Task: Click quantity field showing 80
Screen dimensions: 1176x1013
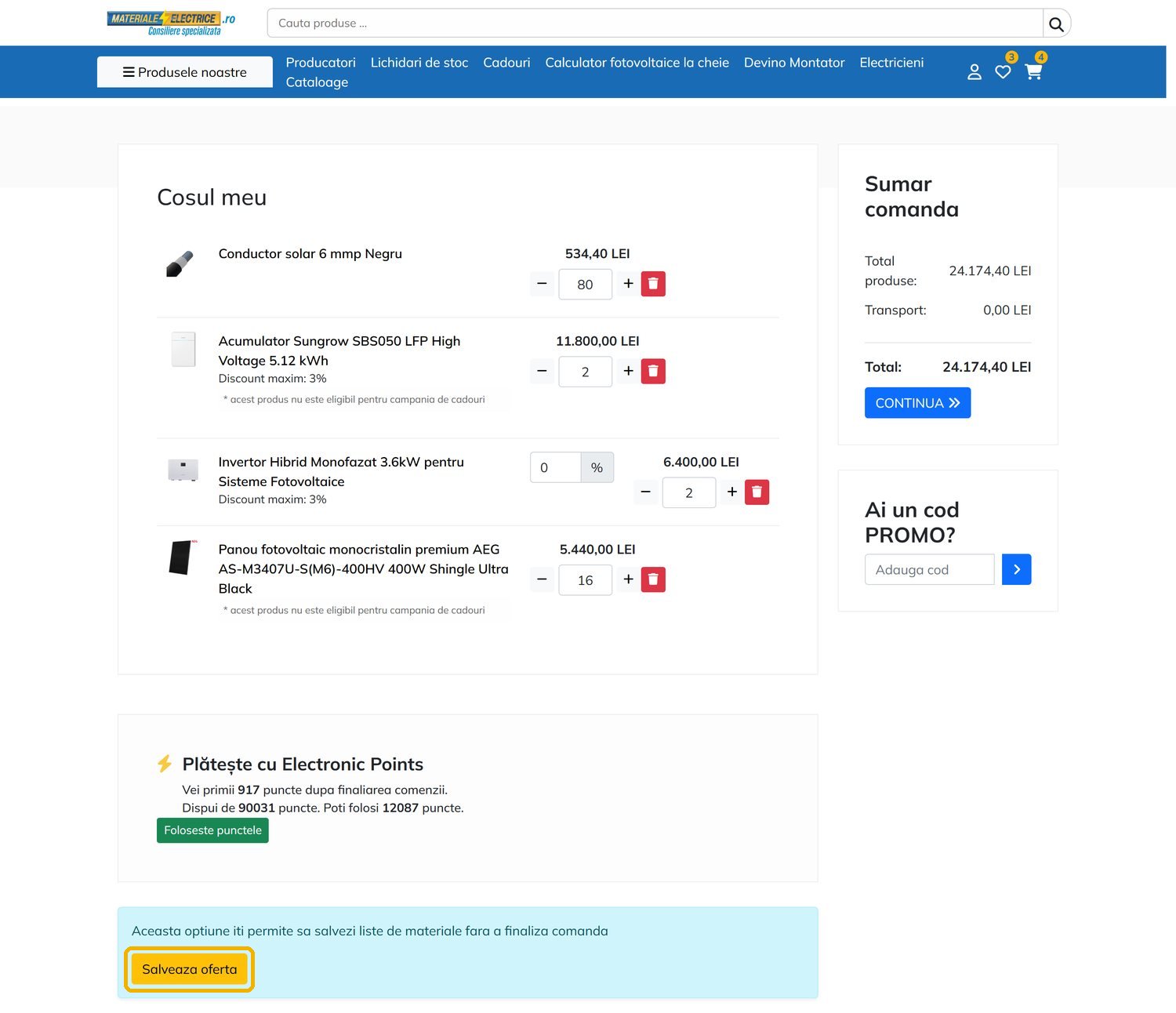Action: coord(585,285)
